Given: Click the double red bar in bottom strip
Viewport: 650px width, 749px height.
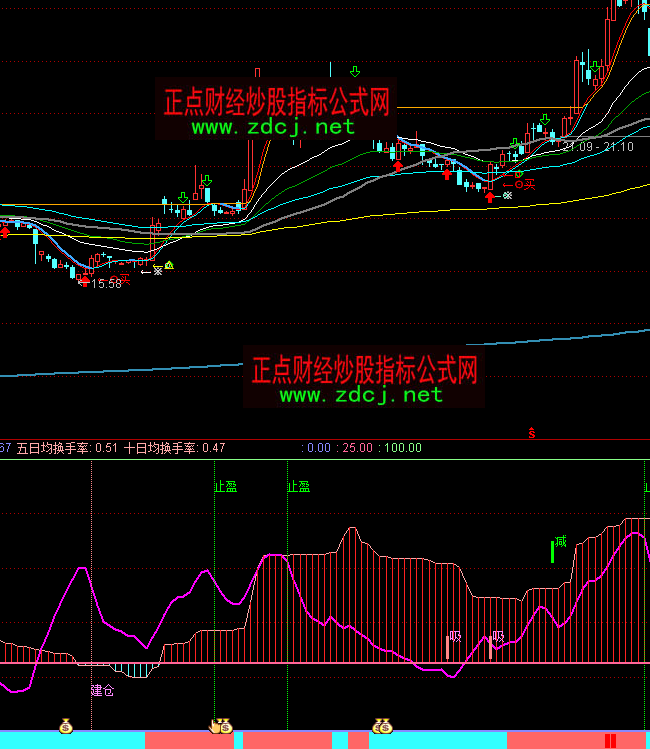Looking at the screenshot, I should (x=610, y=739).
